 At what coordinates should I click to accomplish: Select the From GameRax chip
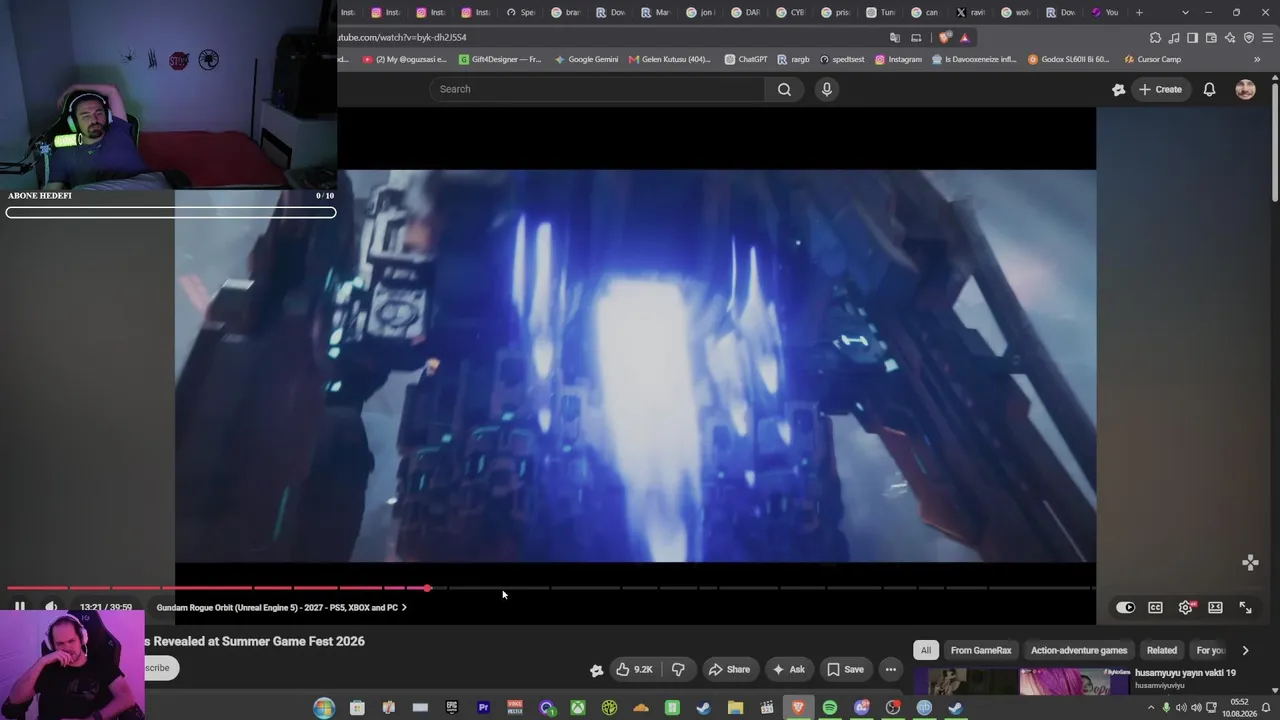tap(981, 650)
